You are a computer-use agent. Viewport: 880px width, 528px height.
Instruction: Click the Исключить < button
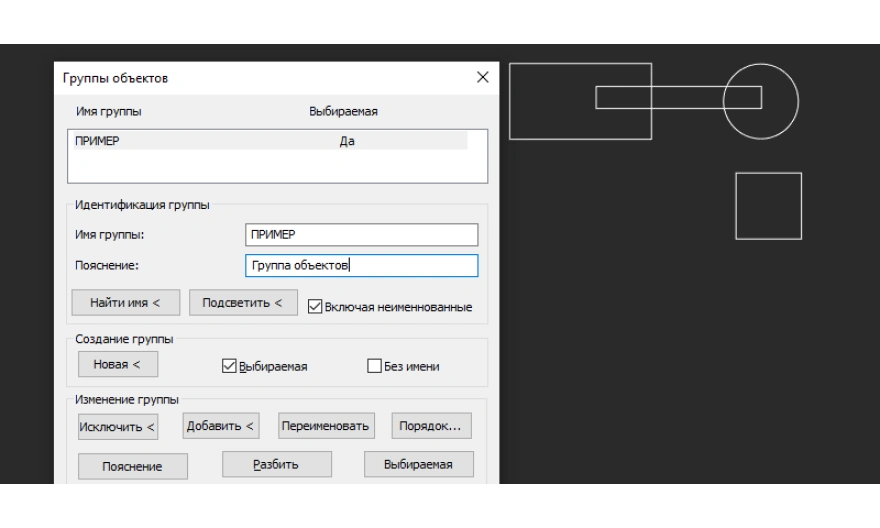118,428
